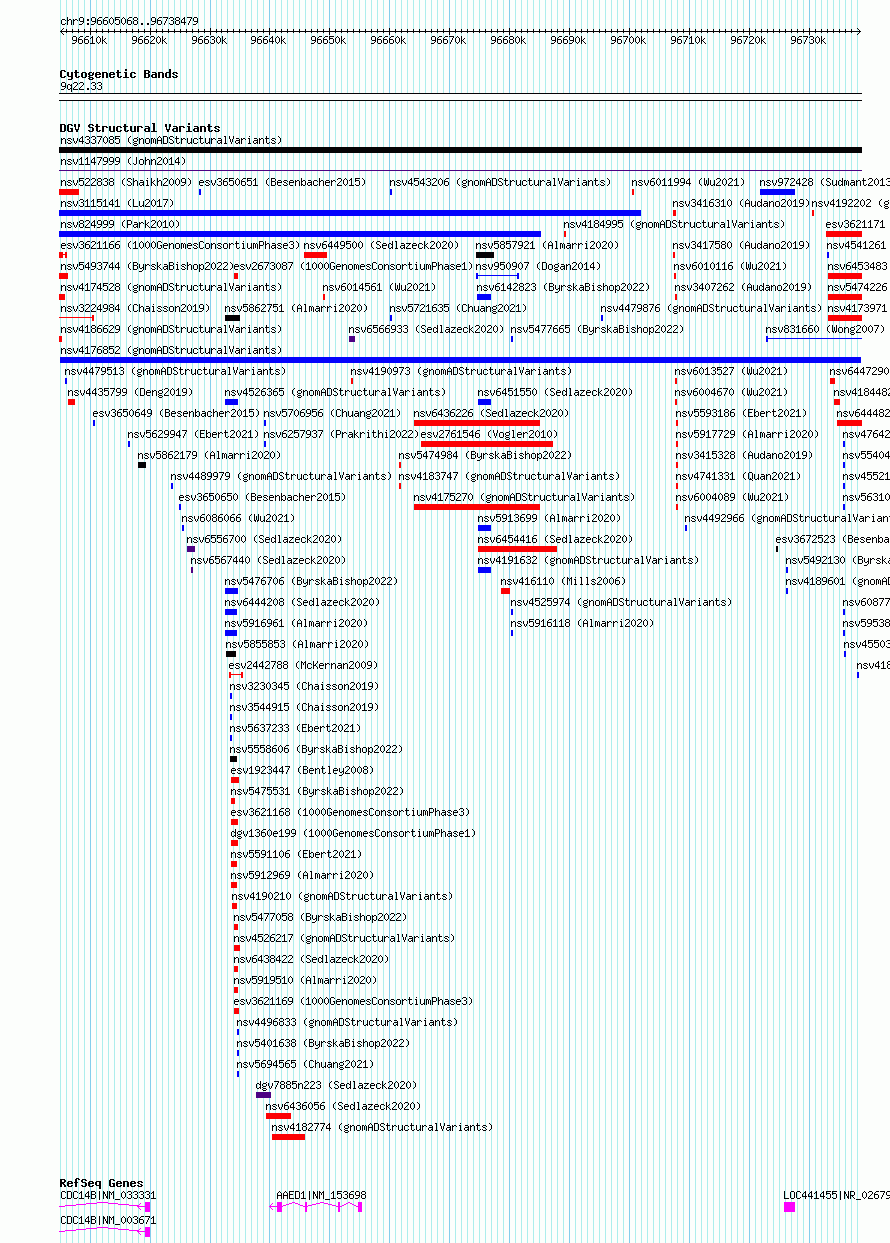Image resolution: width=890 pixels, height=1243 pixels.
Task: Select the 9q22.33 cytogenetic band label
Action: pyautogui.click(x=81, y=87)
